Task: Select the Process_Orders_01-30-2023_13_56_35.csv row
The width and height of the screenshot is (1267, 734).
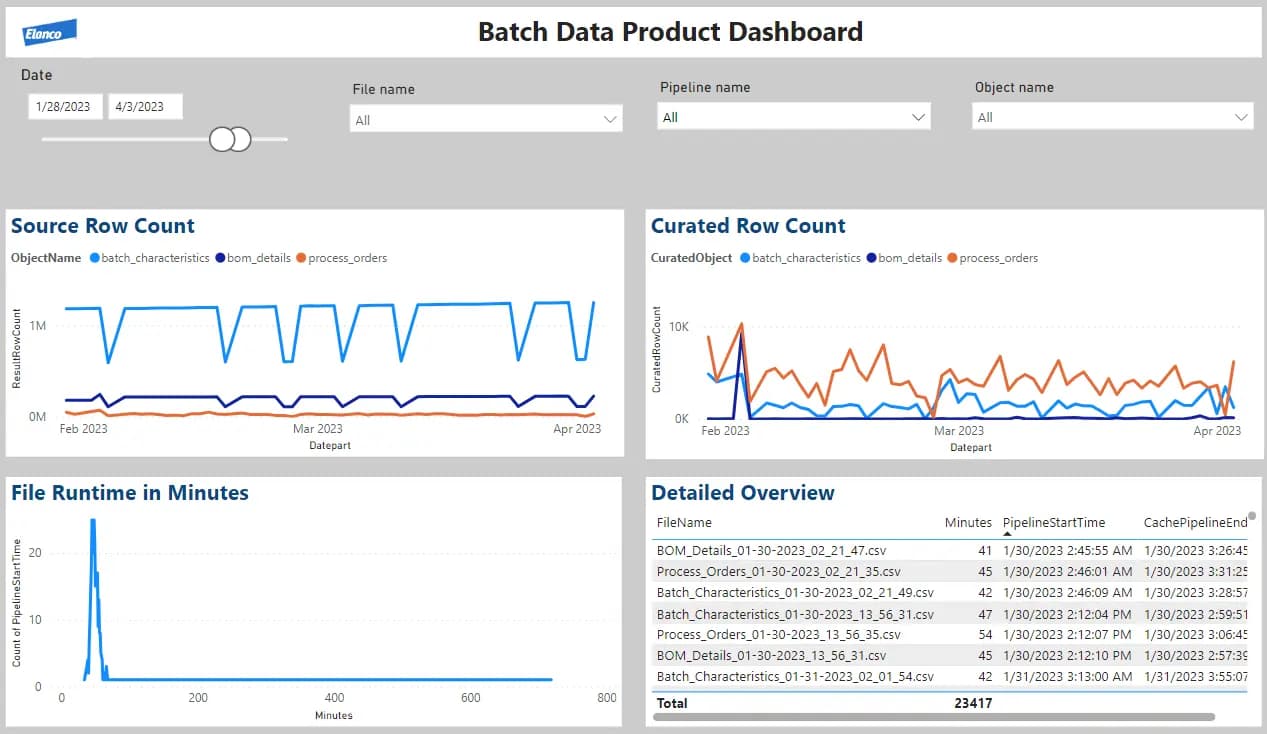Action: pos(778,634)
